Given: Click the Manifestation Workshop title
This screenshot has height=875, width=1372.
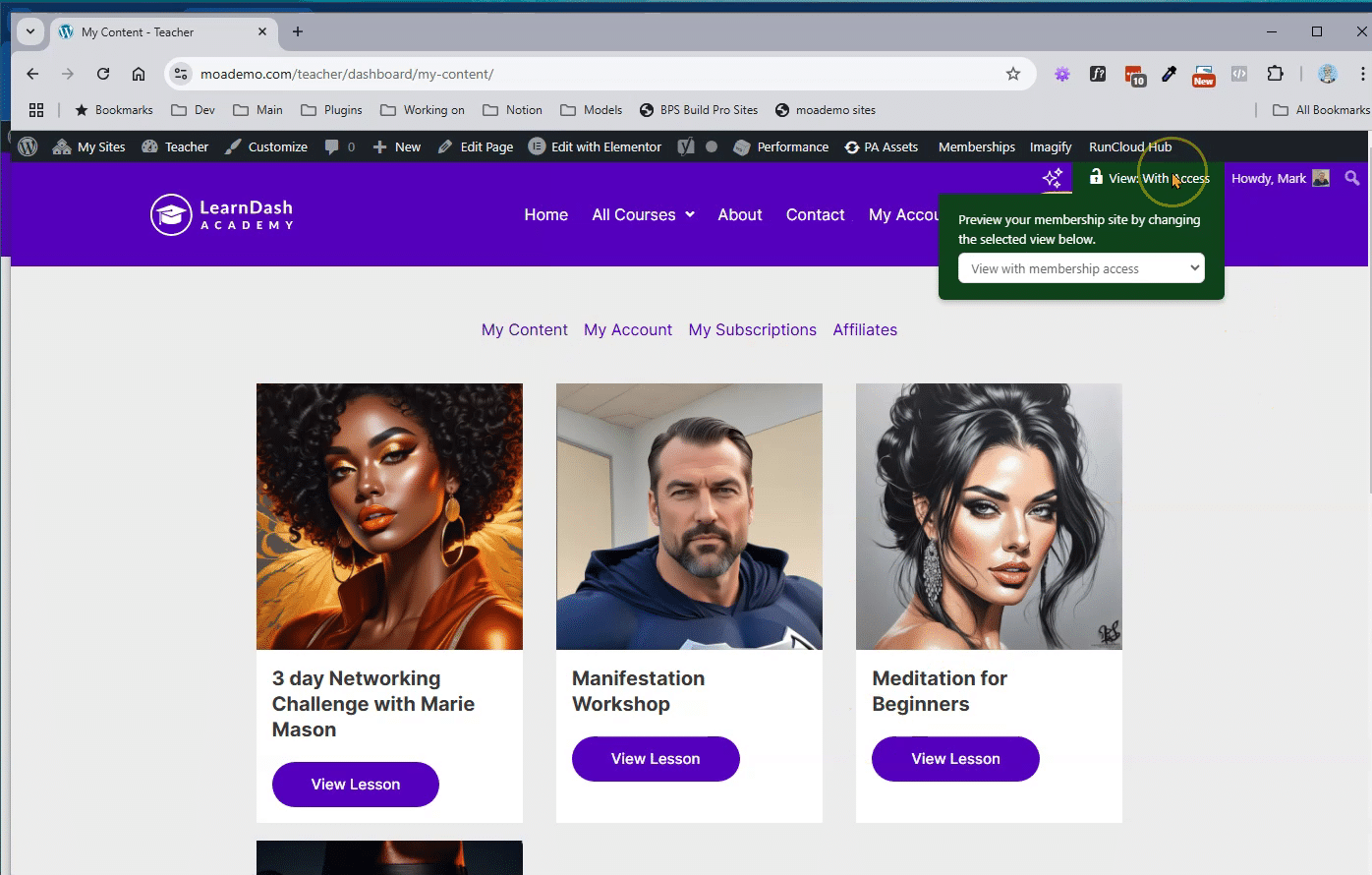Looking at the screenshot, I should pos(638,691).
